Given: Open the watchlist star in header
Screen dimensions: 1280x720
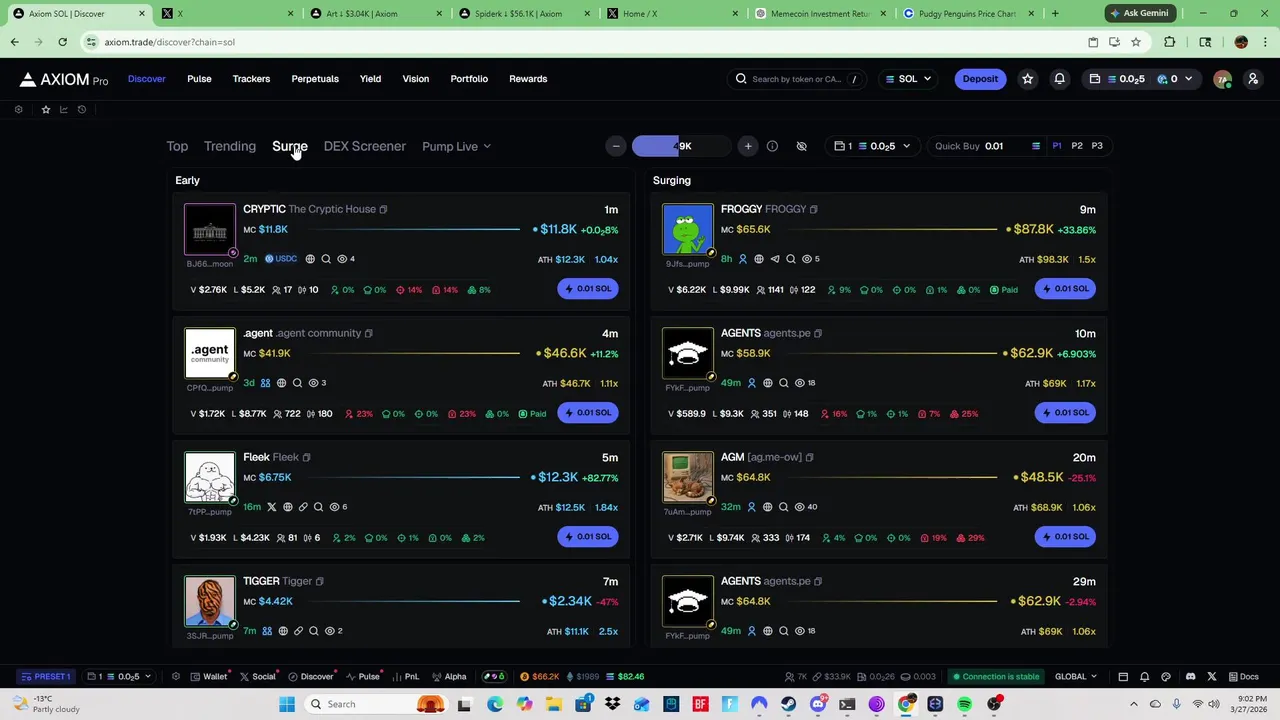Looking at the screenshot, I should [x=1027, y=79].
